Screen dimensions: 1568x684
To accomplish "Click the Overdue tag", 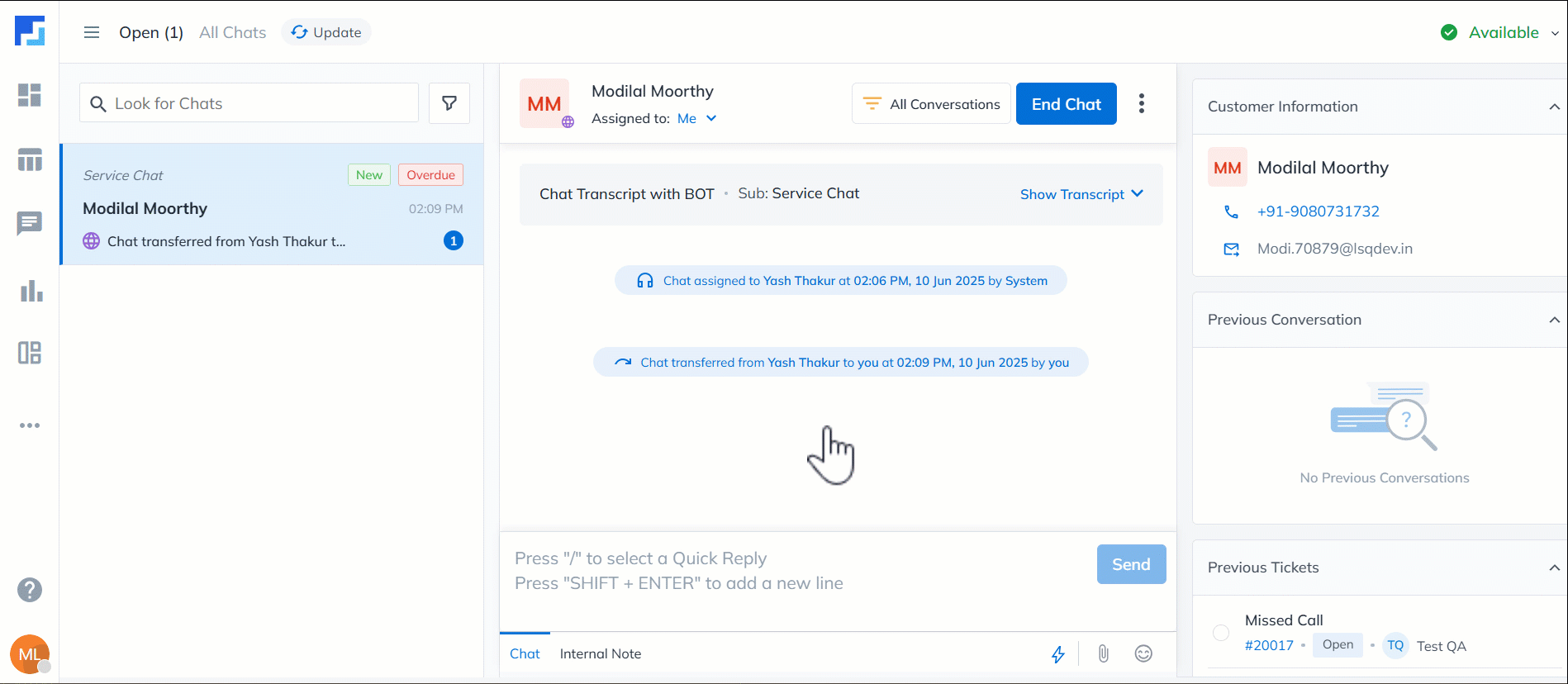I will click(430, 175).
